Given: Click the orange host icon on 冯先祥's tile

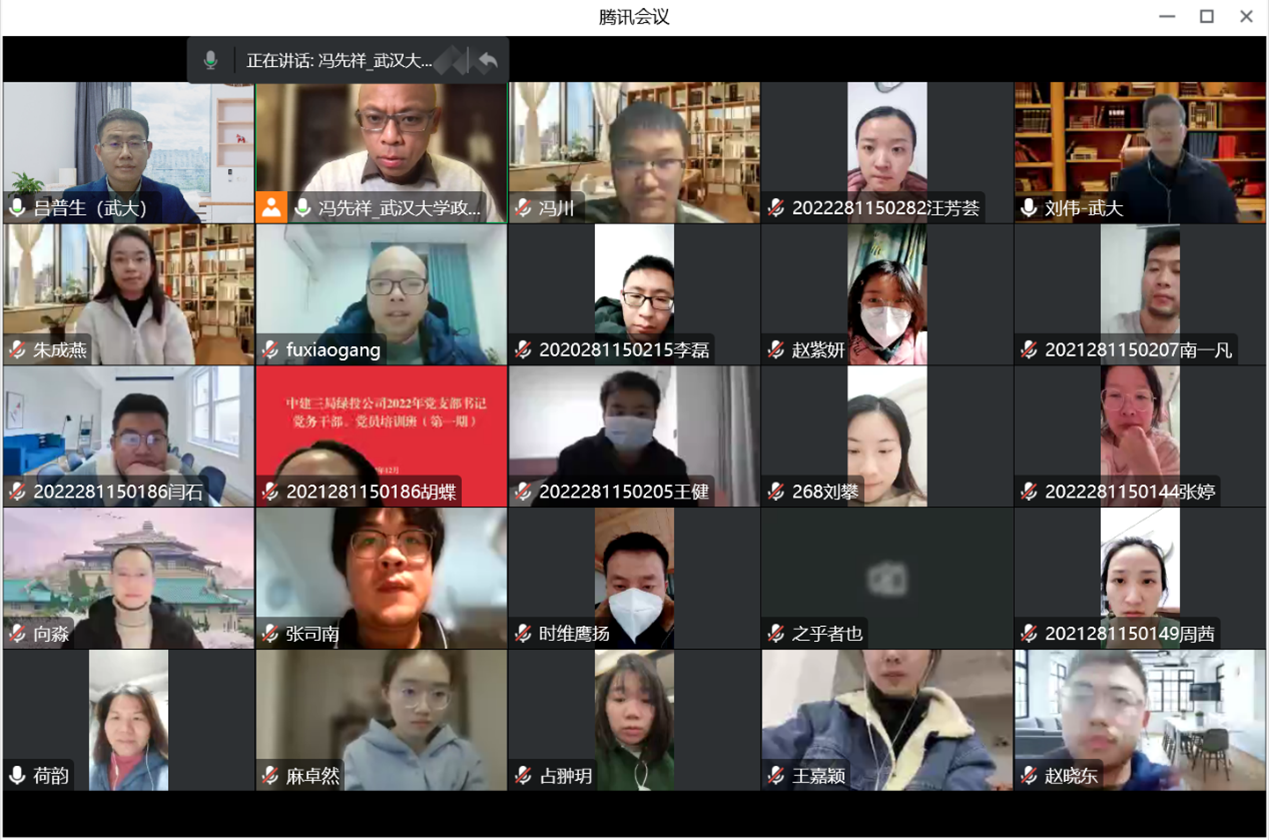Looking at the screenshot, I should point(271,207).
